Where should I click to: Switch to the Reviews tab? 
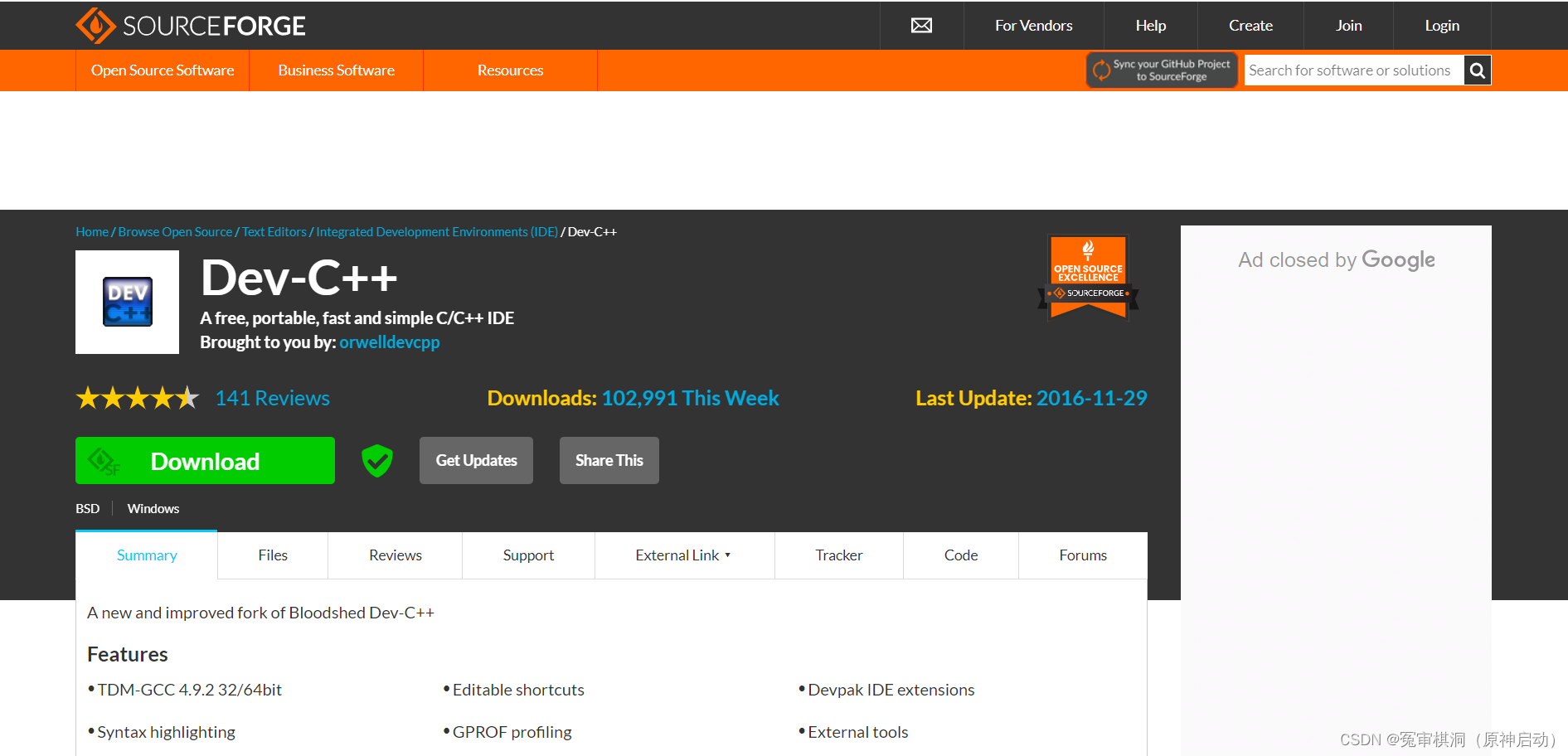point(396,555)
